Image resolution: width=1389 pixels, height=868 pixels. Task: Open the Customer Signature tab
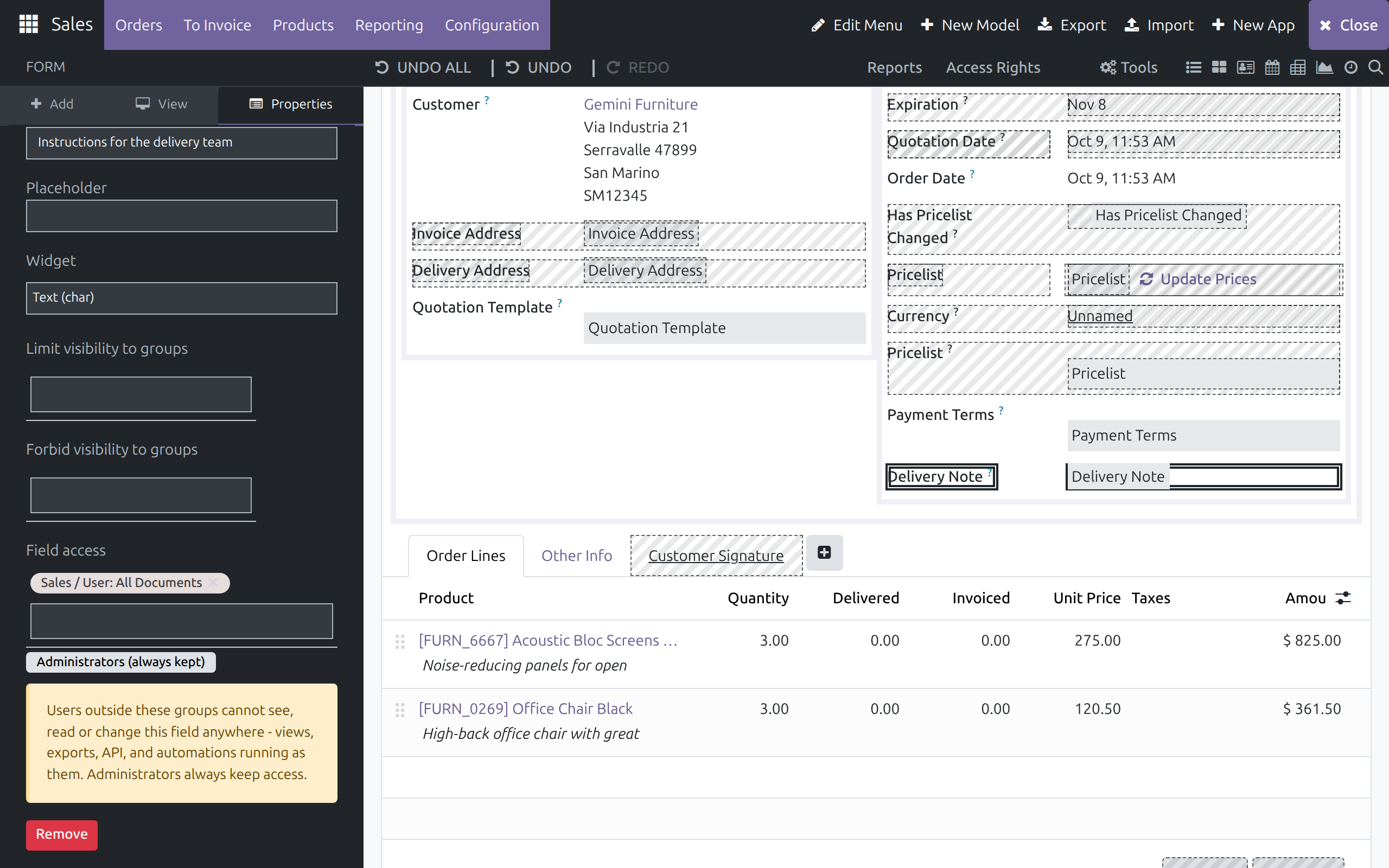716,556
